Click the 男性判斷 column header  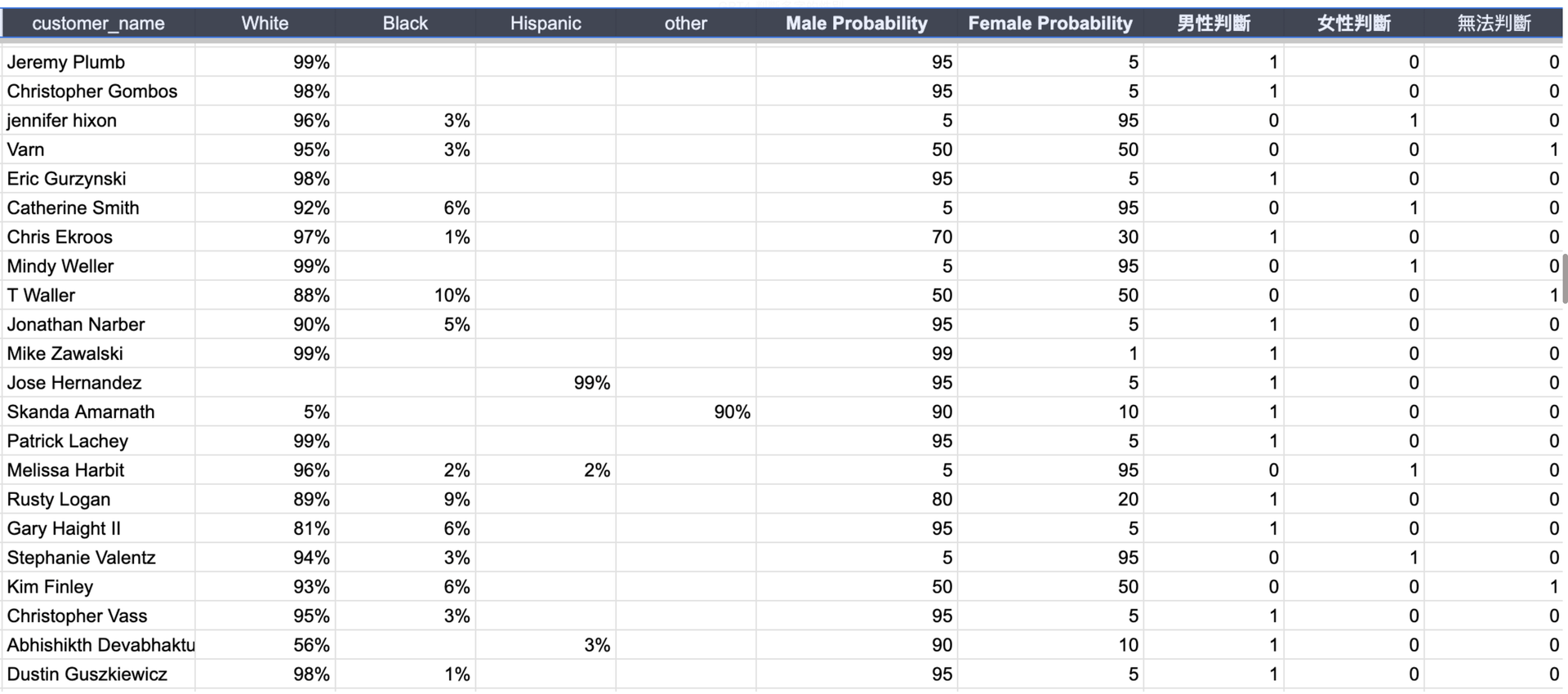(1214, 24)
